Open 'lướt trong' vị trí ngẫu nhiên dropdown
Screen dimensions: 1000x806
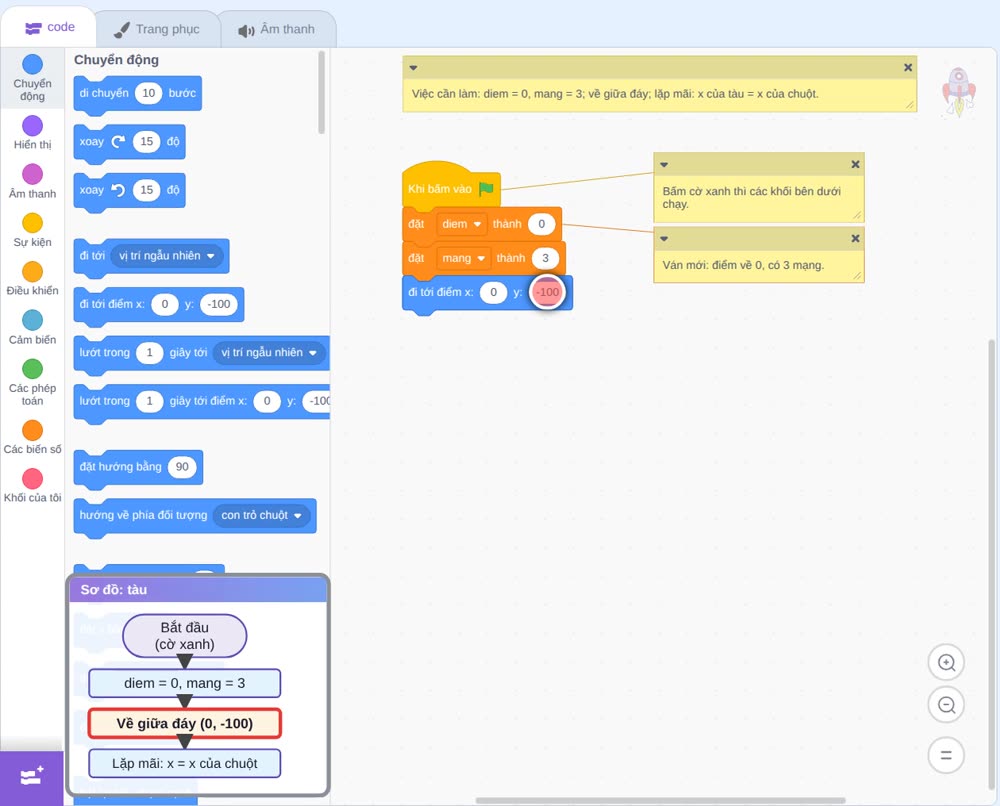coord(269,353)
